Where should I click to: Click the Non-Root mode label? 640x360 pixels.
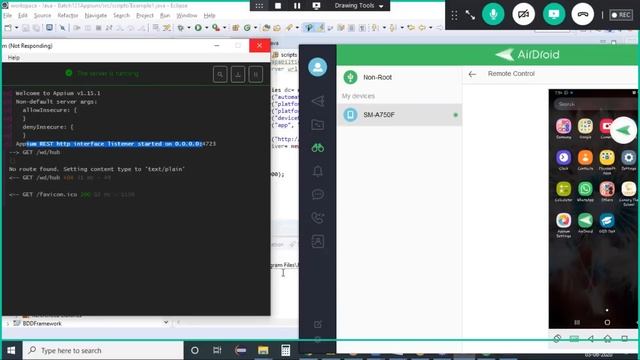pos(377,77)
